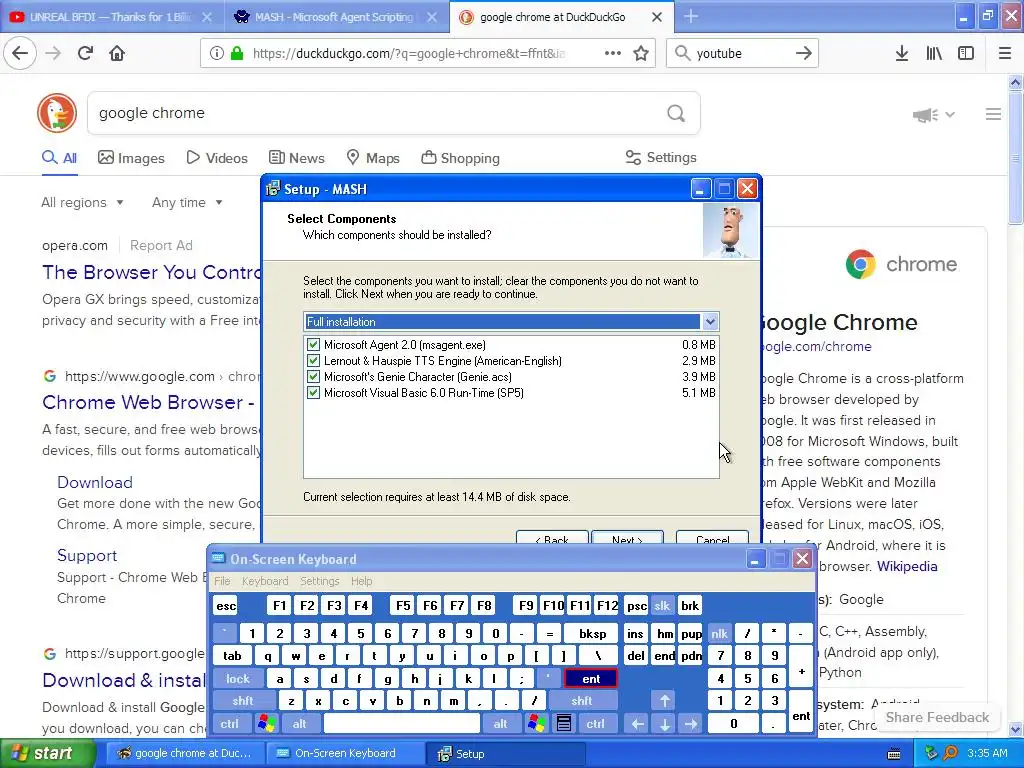Viewport: 1024px width, 768px height.
Task: Open the Full installation type dropdown
Action: tap(710, 321)
